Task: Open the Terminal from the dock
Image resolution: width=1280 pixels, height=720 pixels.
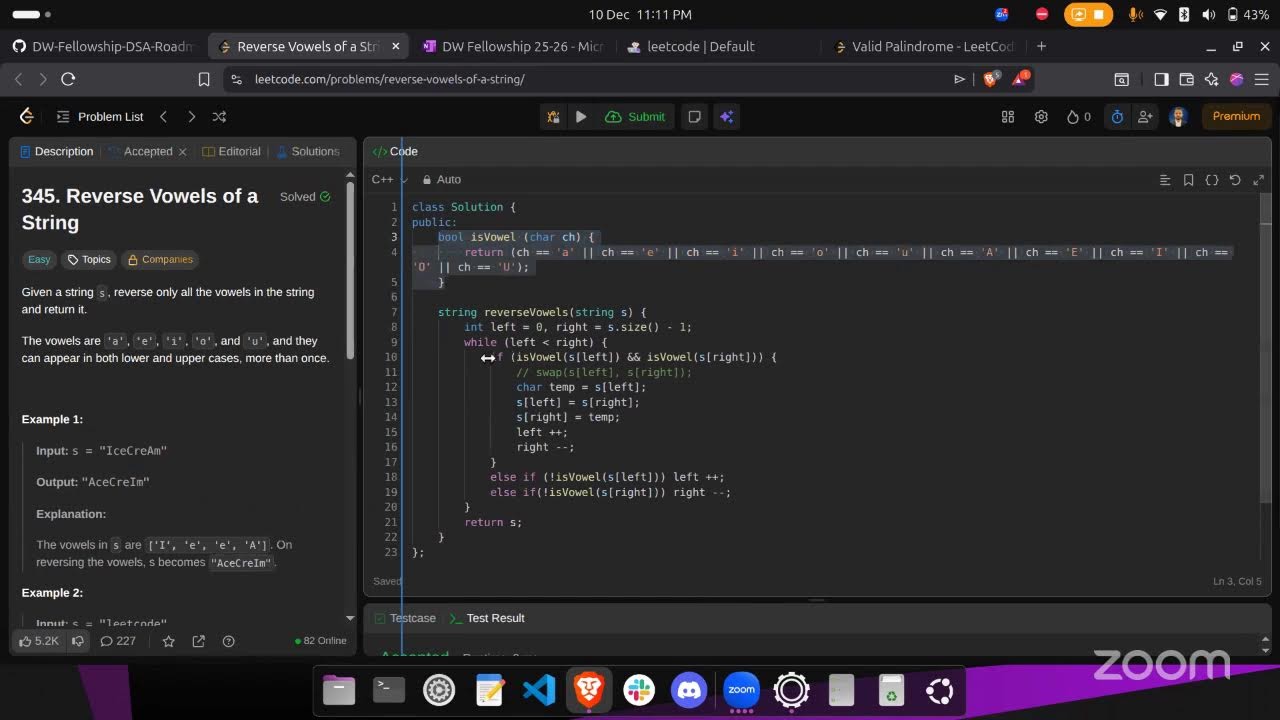Action: (x=389, y=690)
